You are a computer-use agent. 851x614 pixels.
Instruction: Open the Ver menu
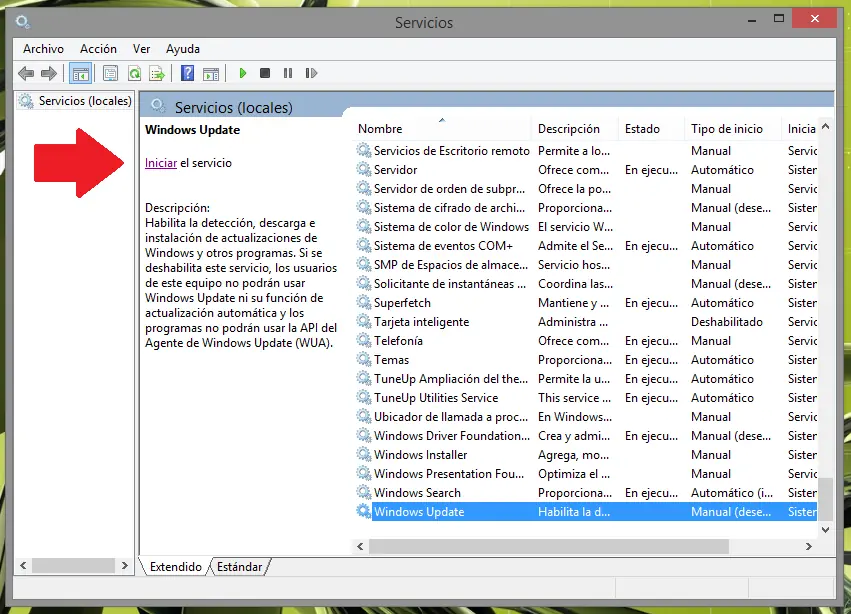(x=141, y=49)
